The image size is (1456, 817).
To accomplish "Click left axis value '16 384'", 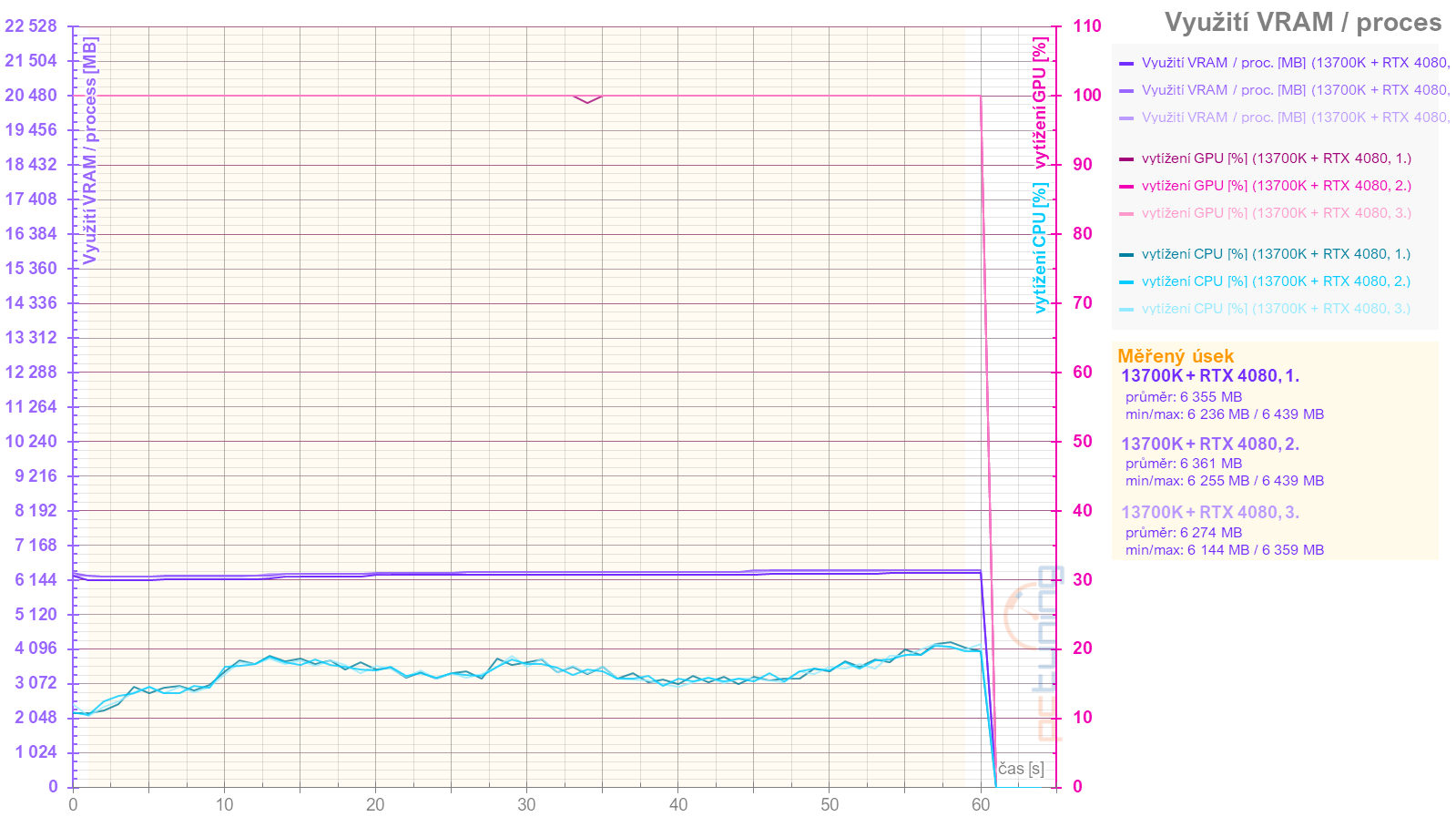I will tap(31, 234).
